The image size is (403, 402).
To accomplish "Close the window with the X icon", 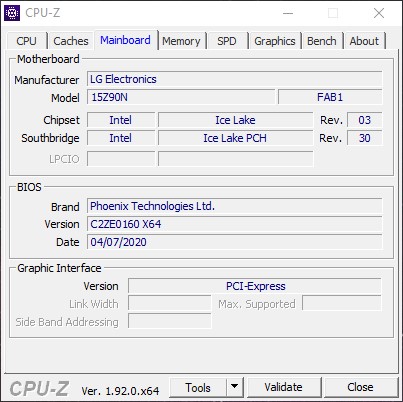I will [379, 13].
